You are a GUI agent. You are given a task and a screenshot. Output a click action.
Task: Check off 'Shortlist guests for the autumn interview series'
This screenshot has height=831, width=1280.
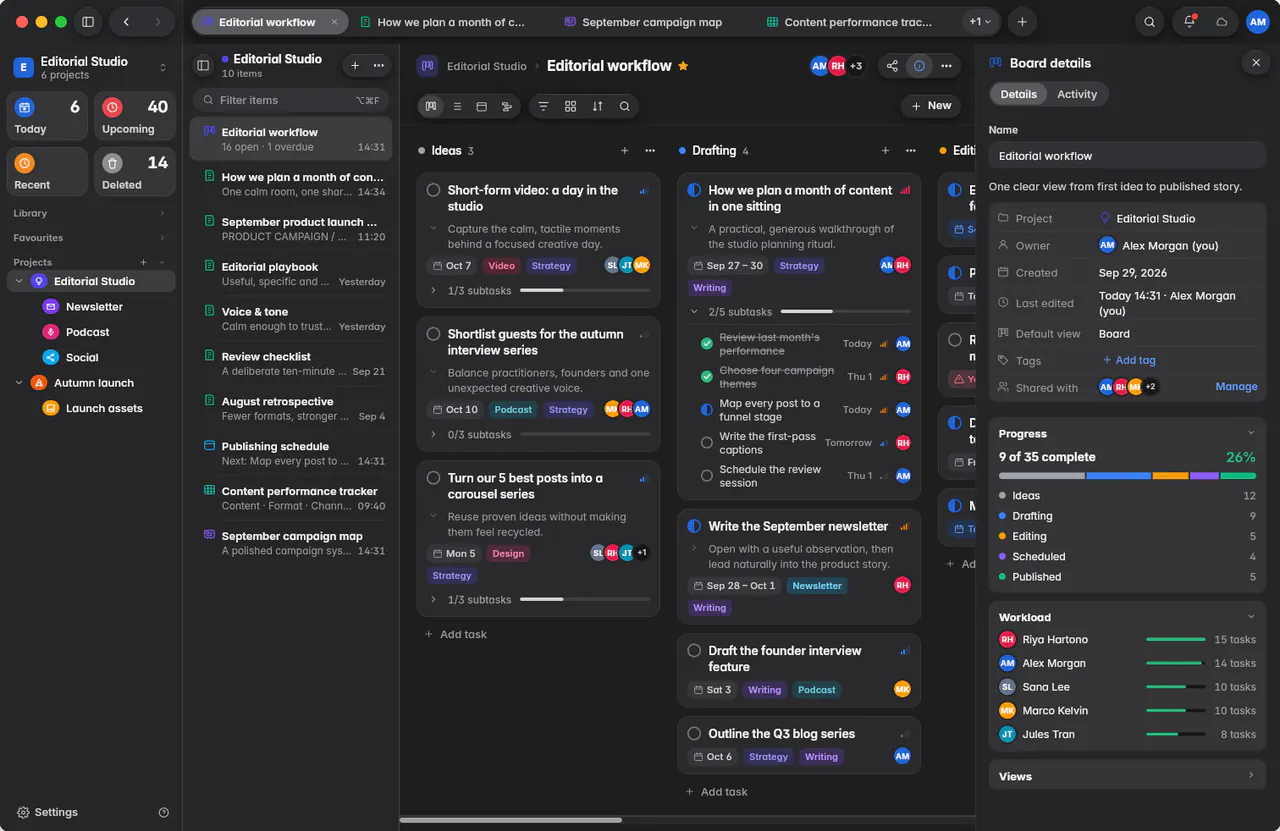433,334
